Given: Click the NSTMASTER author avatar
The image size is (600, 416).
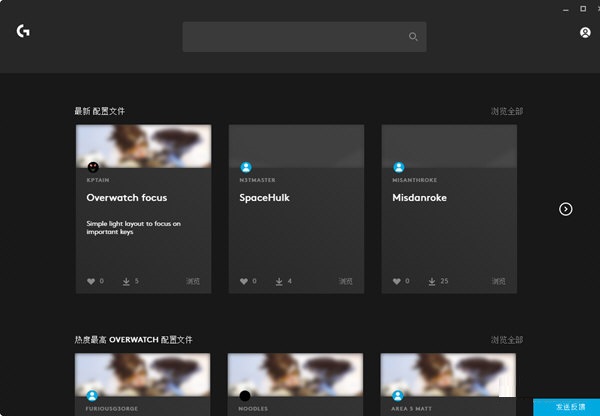Looking at the screenshot, I should tap(246, 167).
